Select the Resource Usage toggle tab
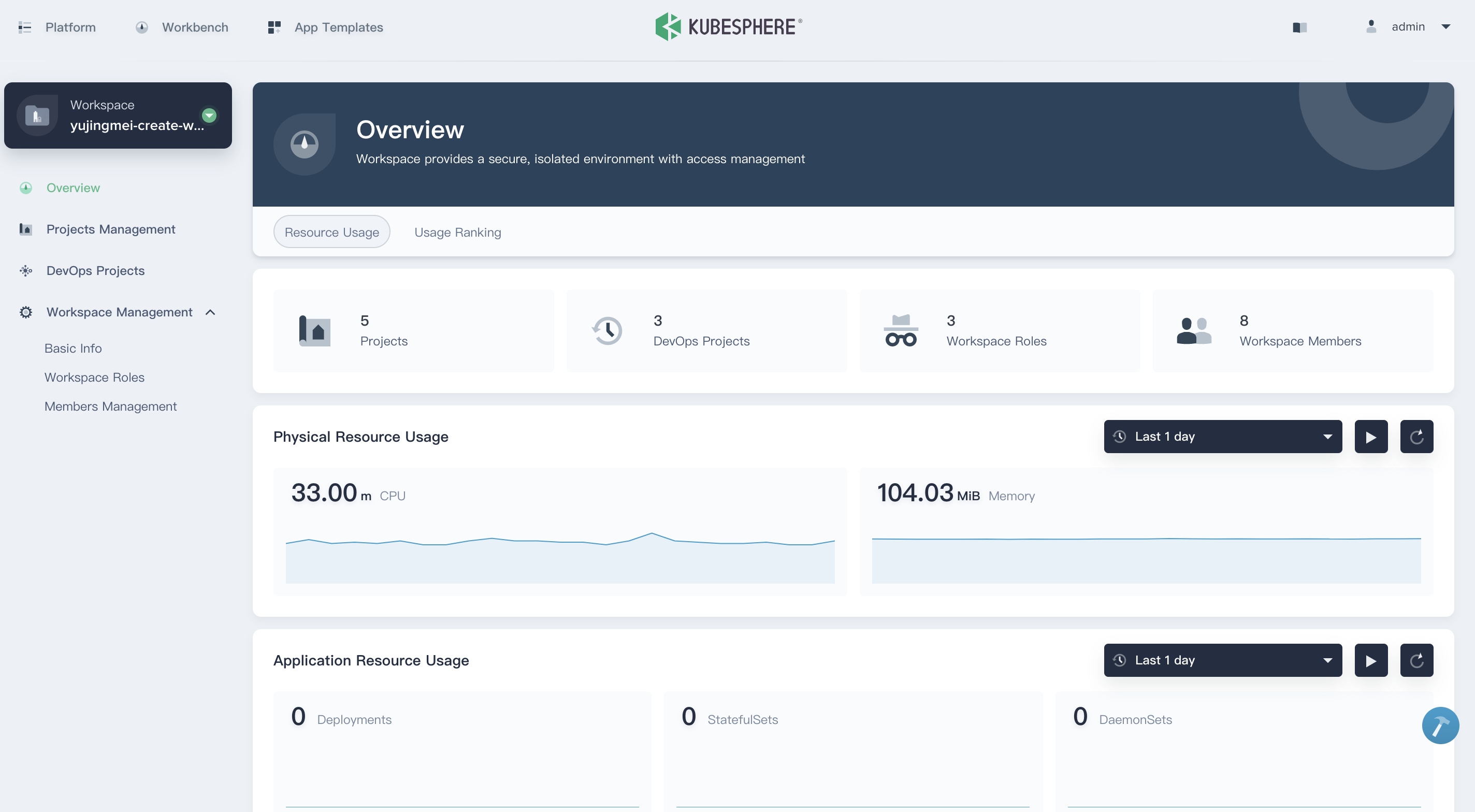This screenshot has height=812, width=1475. (x=331, y=232)
